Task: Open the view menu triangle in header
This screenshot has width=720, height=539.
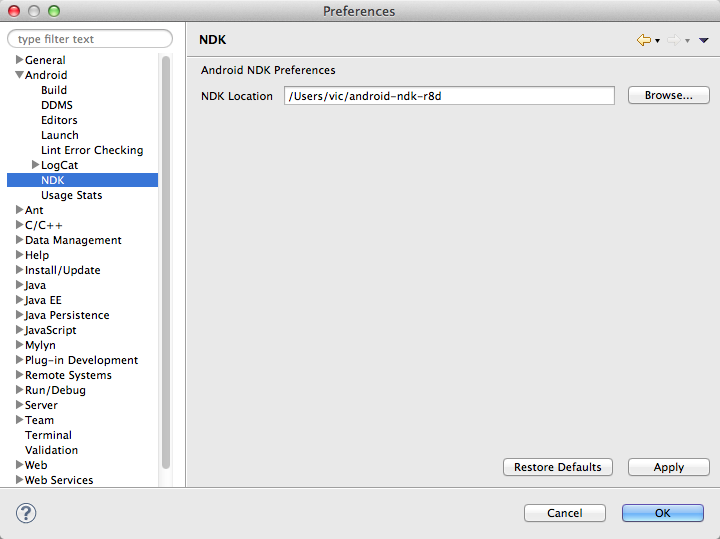Action: pyautogui.click(x=703, y=40)
